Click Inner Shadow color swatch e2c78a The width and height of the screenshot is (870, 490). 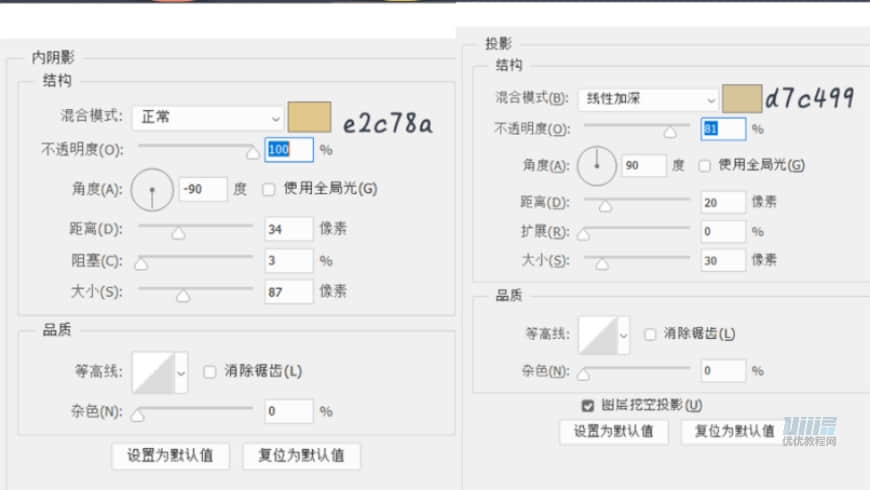[309, 118]
